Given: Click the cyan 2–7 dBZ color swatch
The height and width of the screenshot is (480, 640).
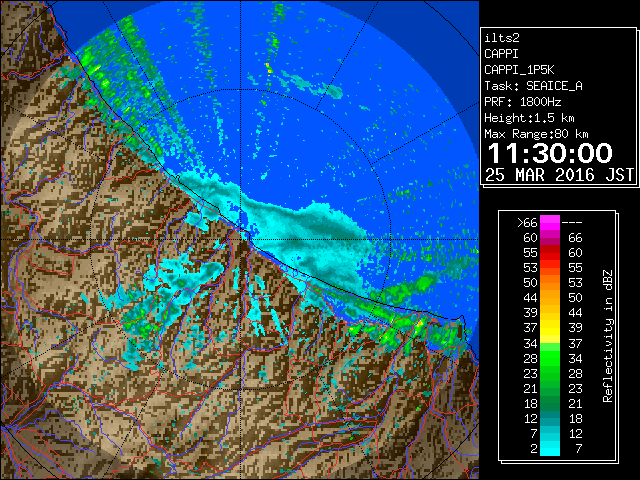Looking at the screenshot, I should (x=550, y=448).
